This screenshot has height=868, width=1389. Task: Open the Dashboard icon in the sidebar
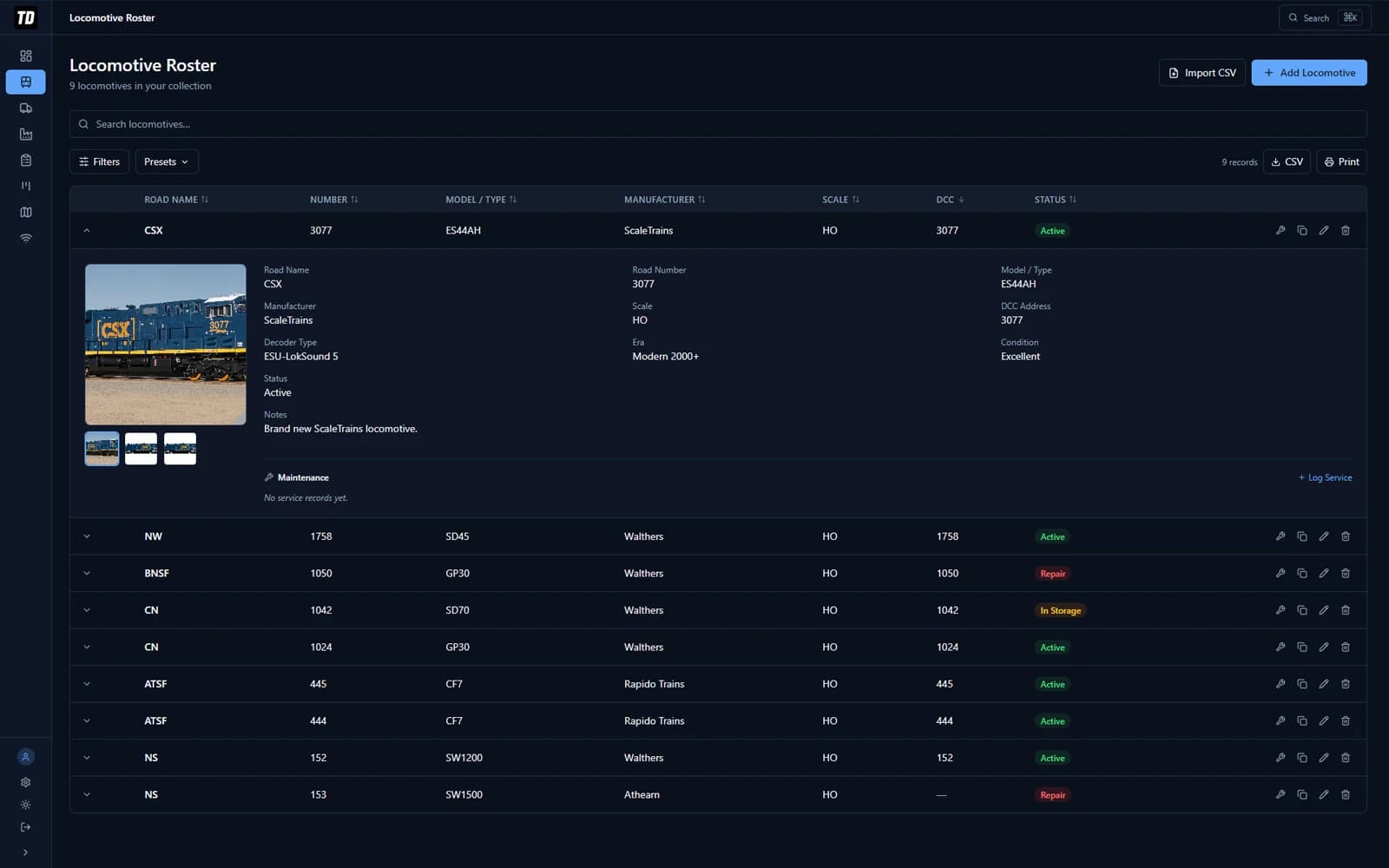click(26, 56)
